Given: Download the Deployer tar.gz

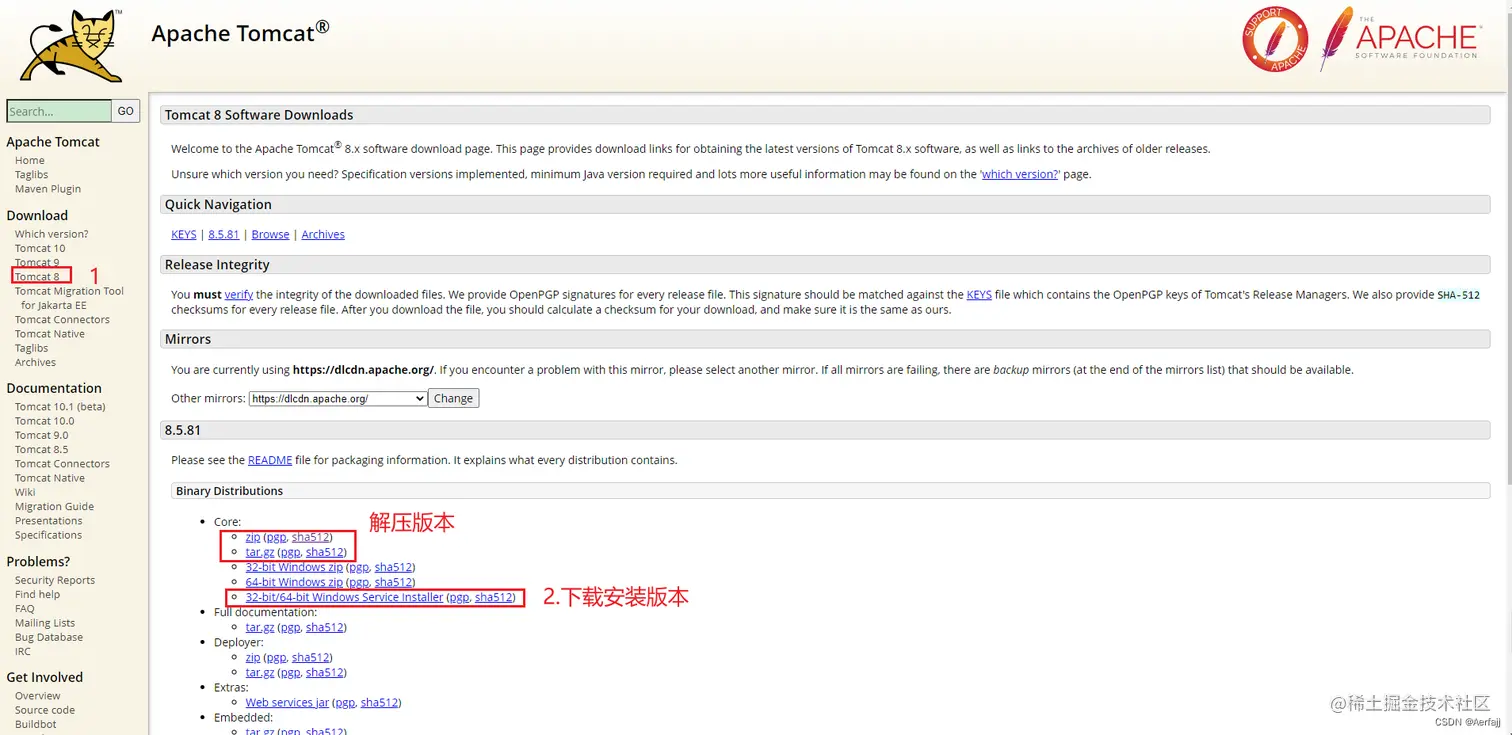Looking at the screenshot, I should pos(260,672).
